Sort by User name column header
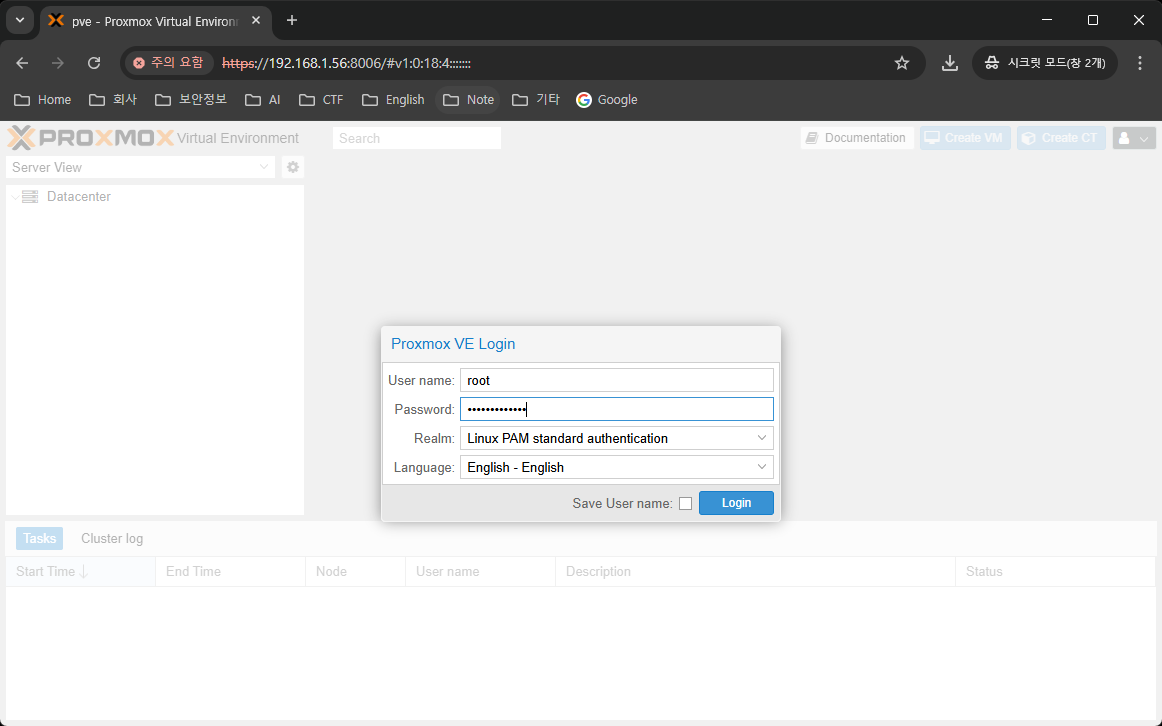 (x=480, y=572)
